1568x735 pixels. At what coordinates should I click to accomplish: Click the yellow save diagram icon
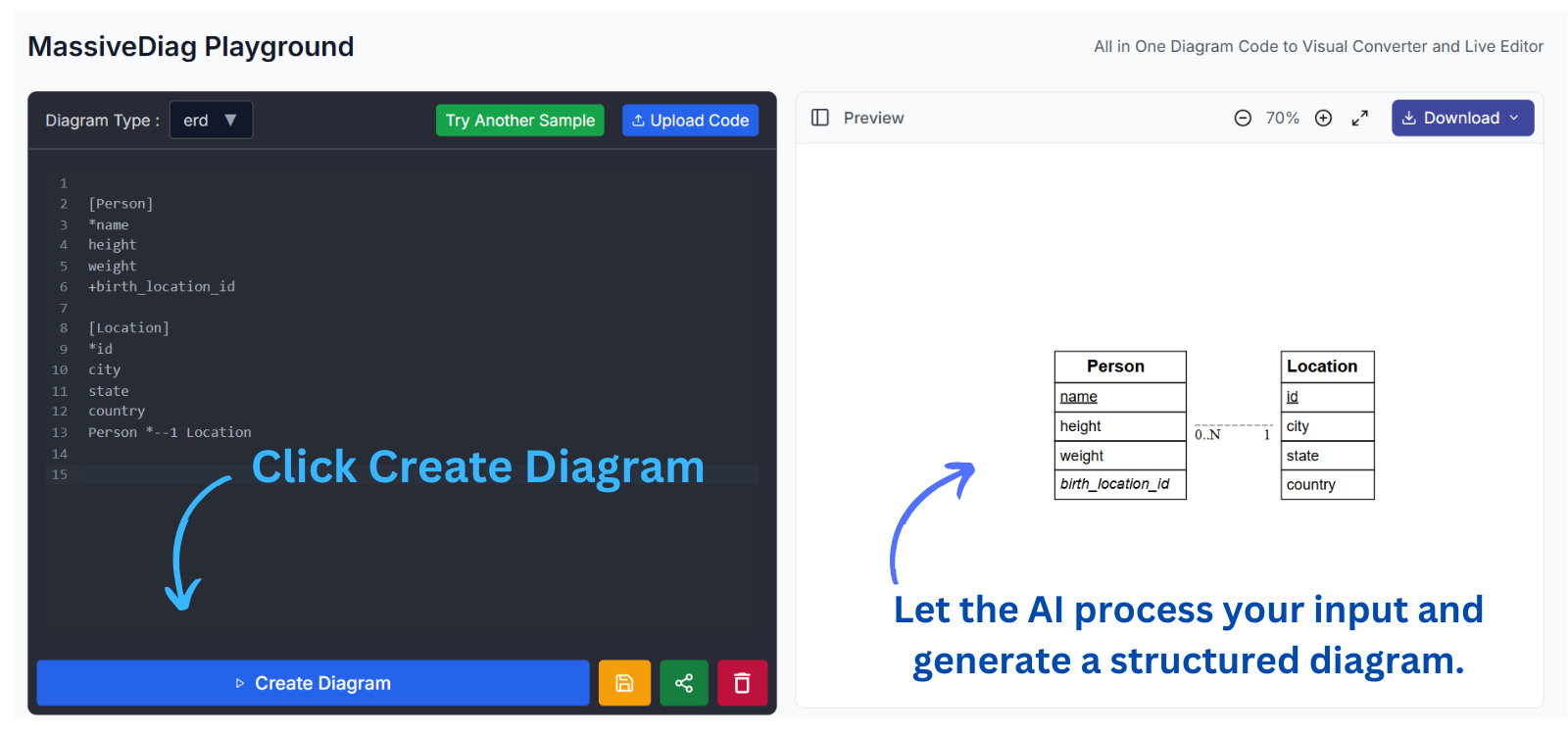pos(624,683)
